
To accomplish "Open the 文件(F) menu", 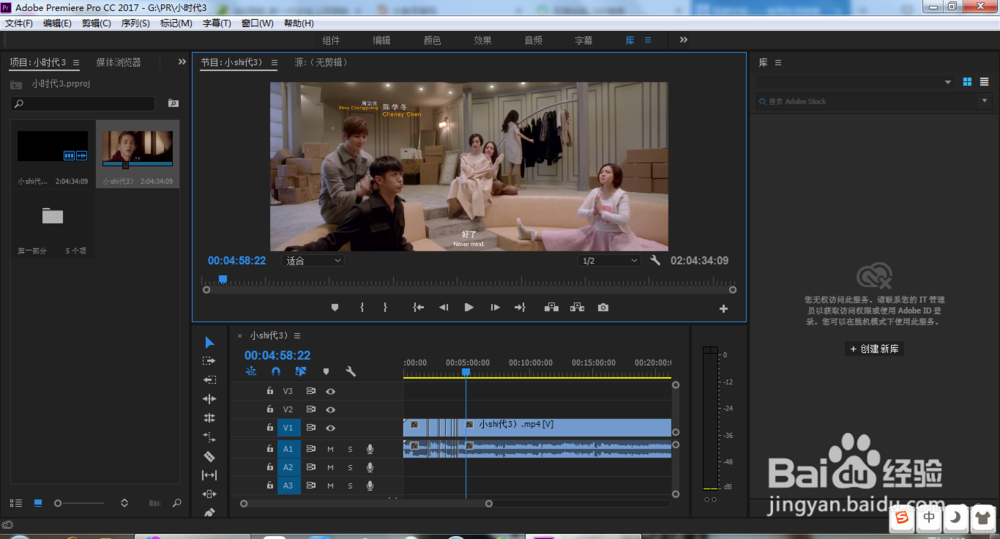I will click(x=19, y=23).
